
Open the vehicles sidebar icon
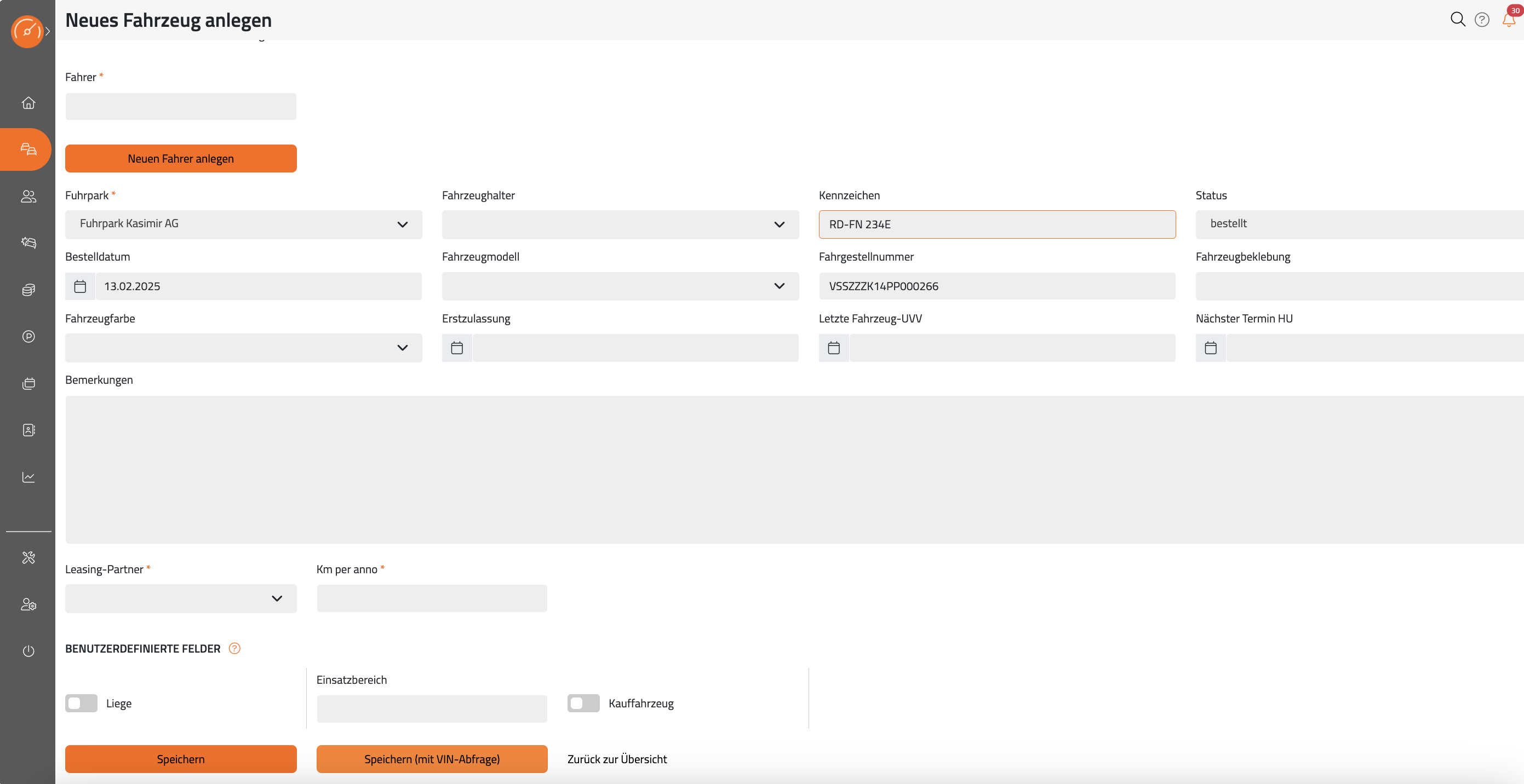28,149
